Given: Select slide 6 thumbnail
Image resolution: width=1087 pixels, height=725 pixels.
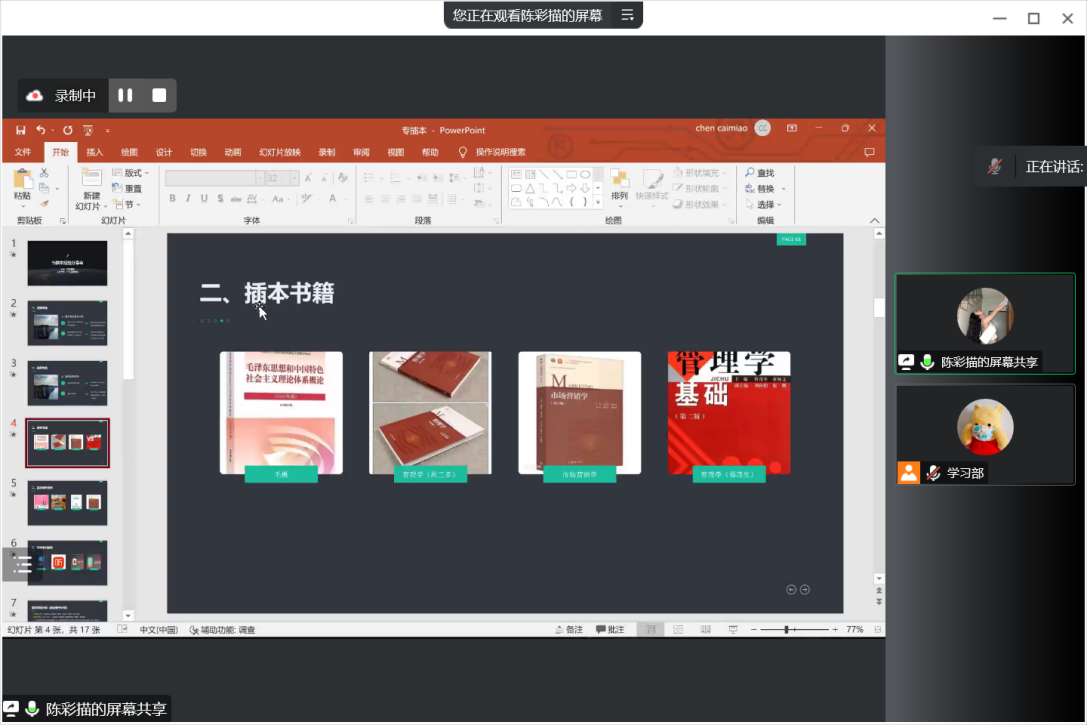Looking at the screenshot, I should pyautogui.click(x=67, y=563).
